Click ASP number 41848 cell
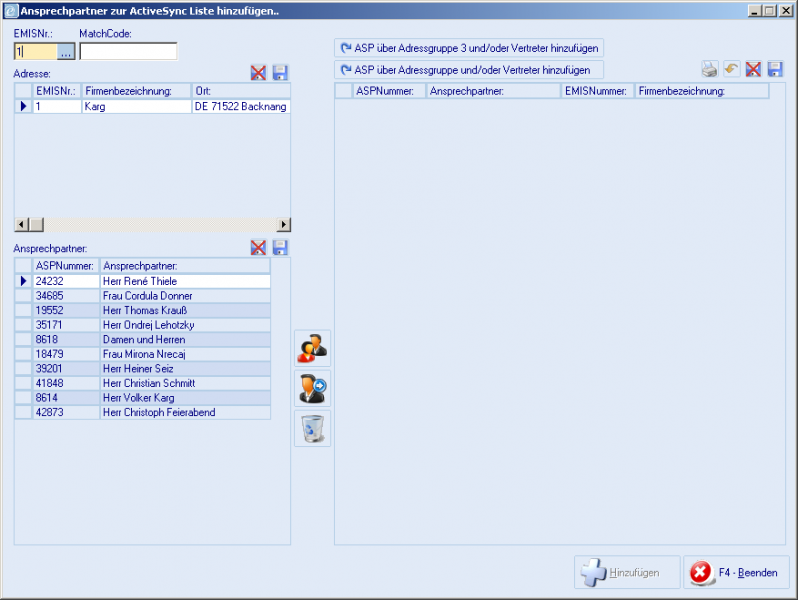This screenshot has width=798, height=600. point(66,383)
